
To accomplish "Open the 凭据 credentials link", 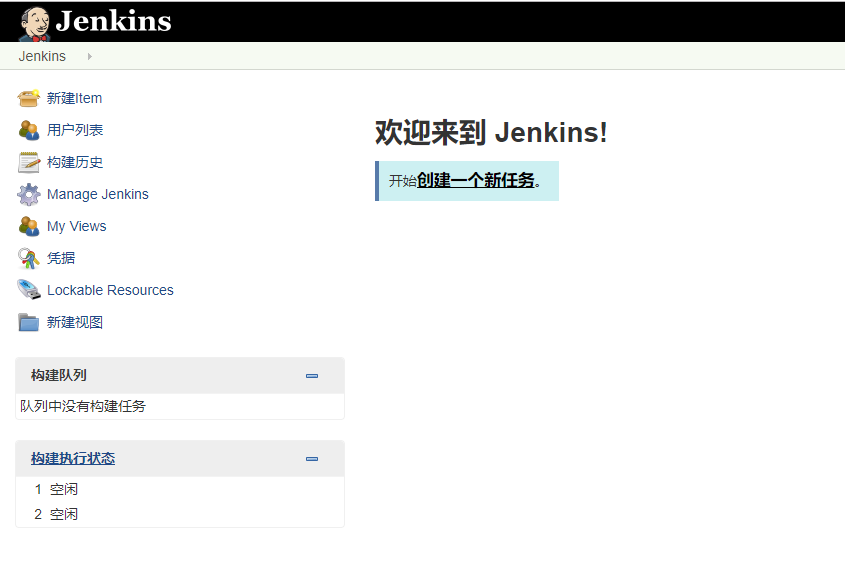I will pyautogui.click(x=61, y=258).
